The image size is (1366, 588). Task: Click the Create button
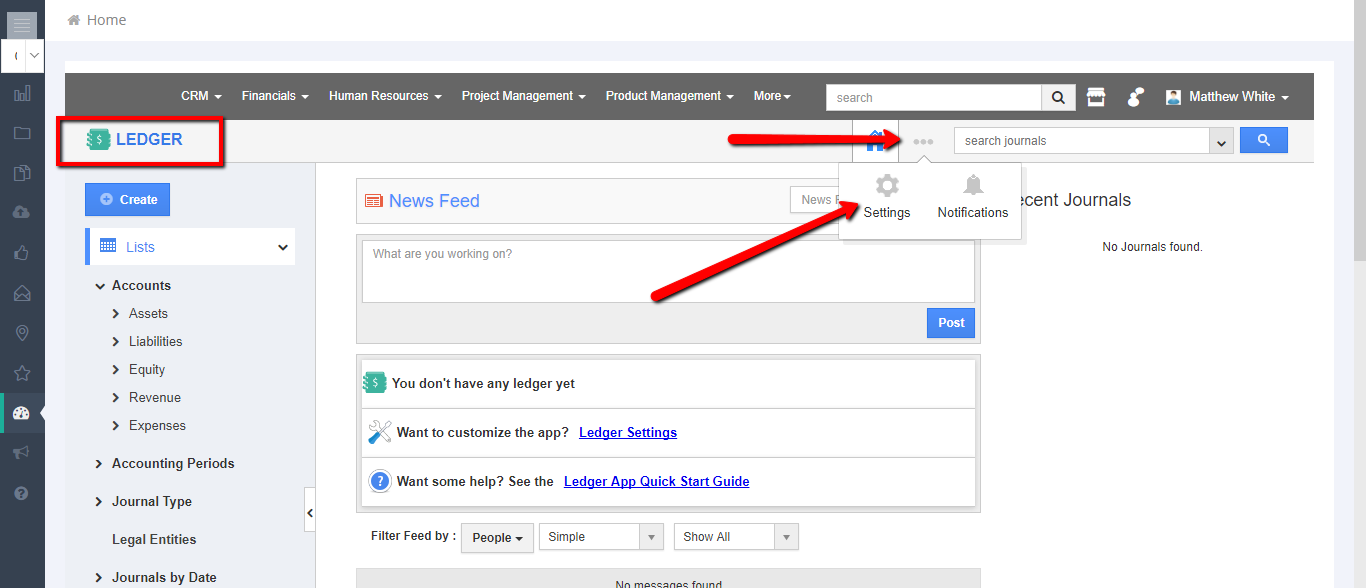pyautogui.click(x=128, y=200)
